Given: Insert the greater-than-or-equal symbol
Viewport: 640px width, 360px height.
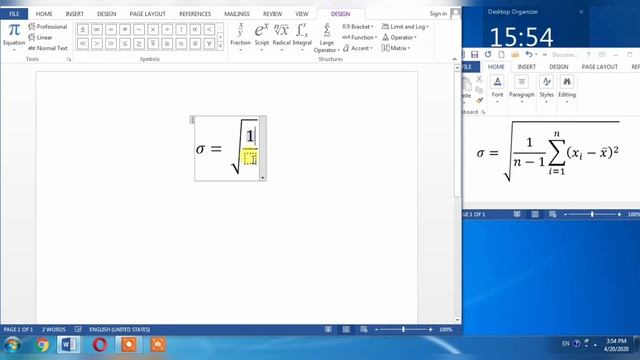Looking at the screenshot, I should pos(139,43).
